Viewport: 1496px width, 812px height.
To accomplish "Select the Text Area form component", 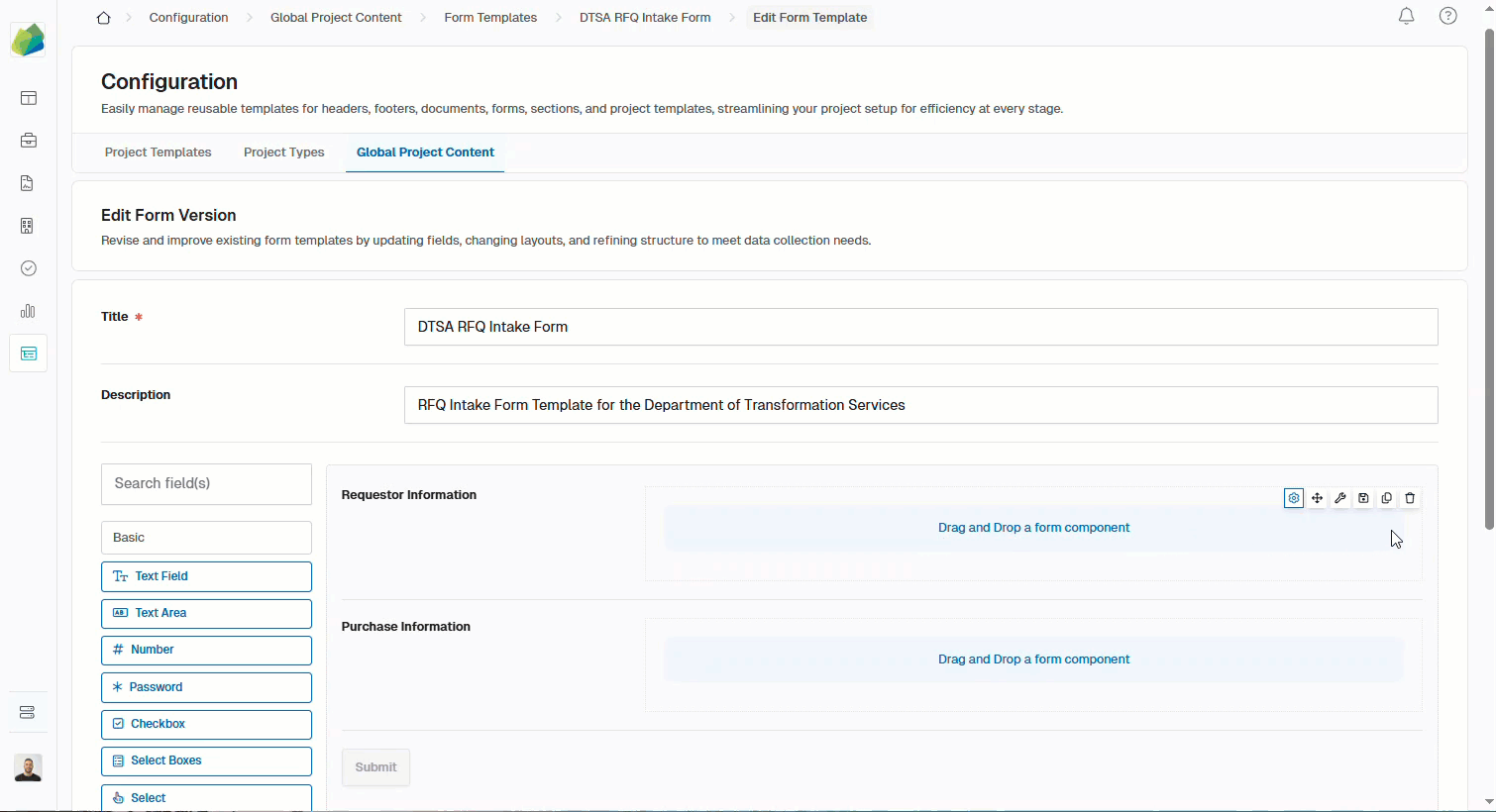I will point(206,613).
